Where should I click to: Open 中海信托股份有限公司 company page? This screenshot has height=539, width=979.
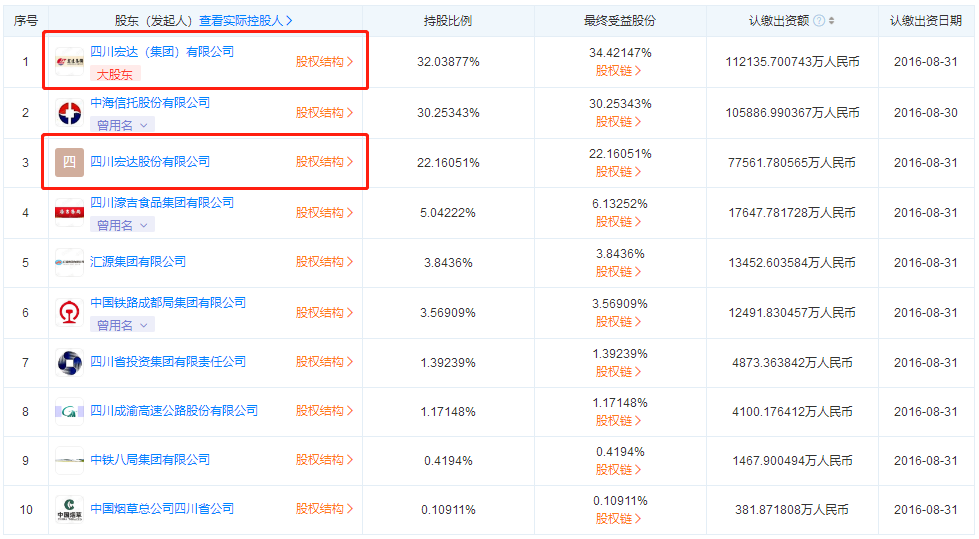(x=150, y=102)
